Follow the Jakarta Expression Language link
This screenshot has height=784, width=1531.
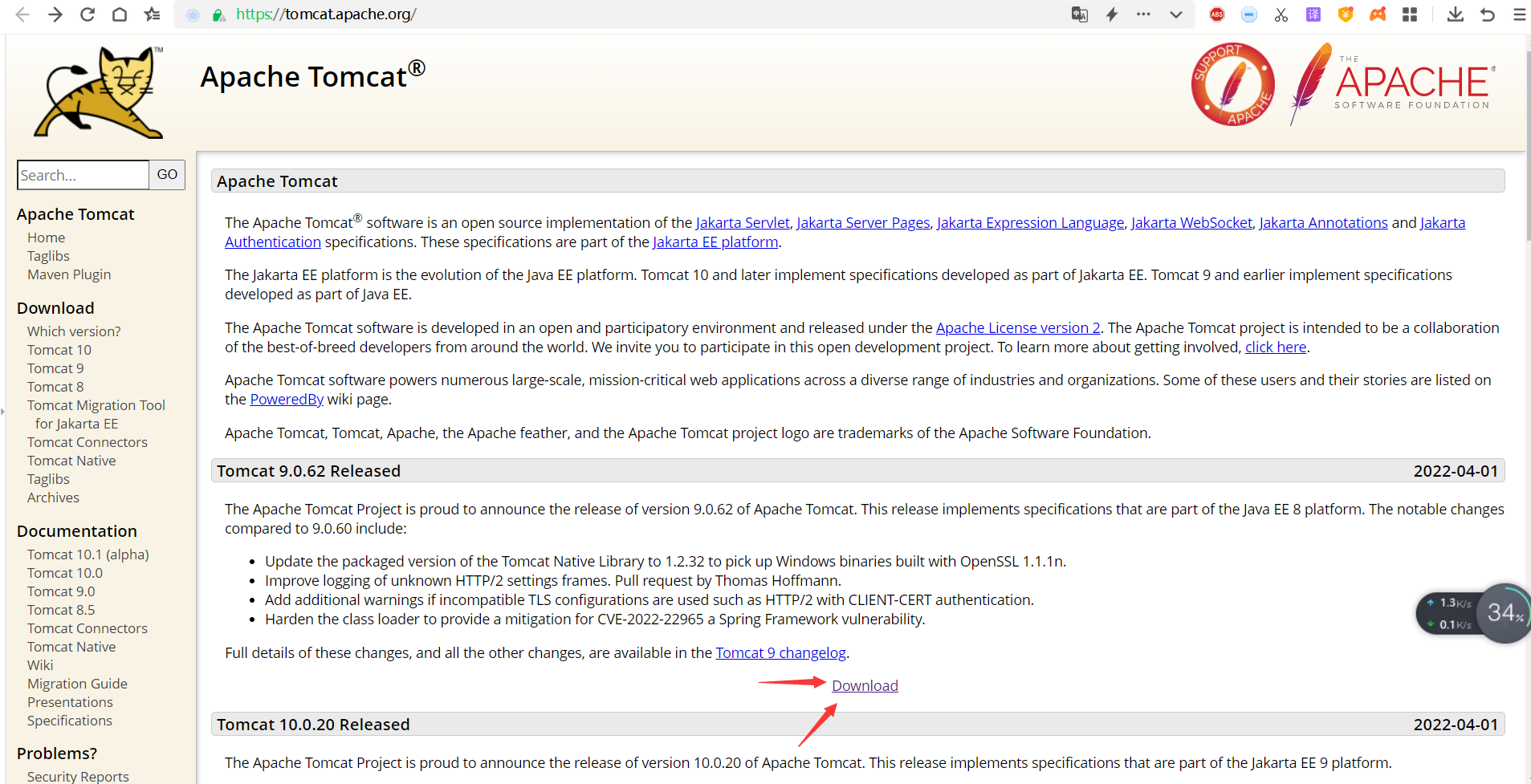coord(1031,223)
